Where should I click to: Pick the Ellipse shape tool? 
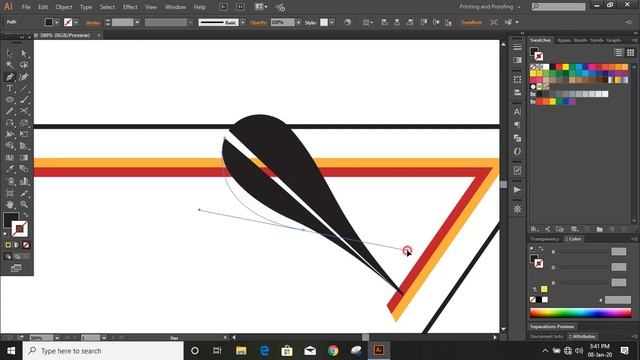(x=10, y=100)
